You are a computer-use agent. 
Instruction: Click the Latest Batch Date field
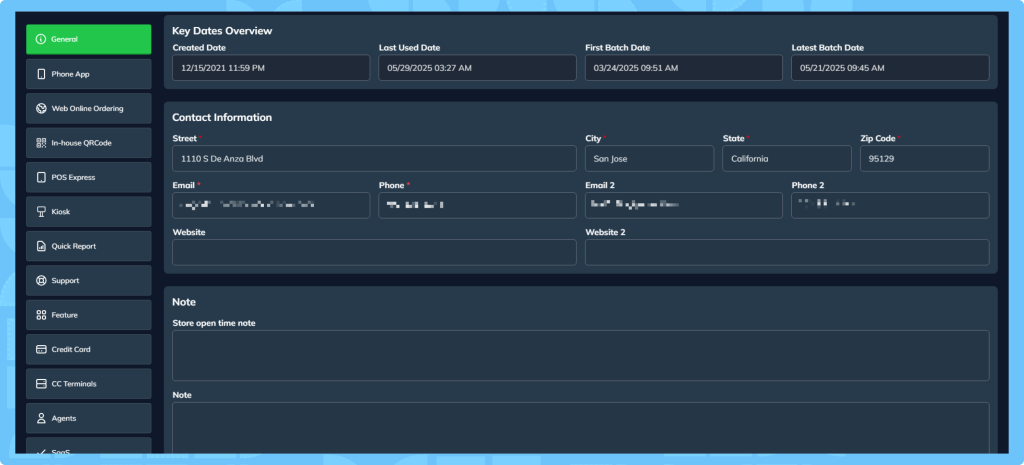890,68
